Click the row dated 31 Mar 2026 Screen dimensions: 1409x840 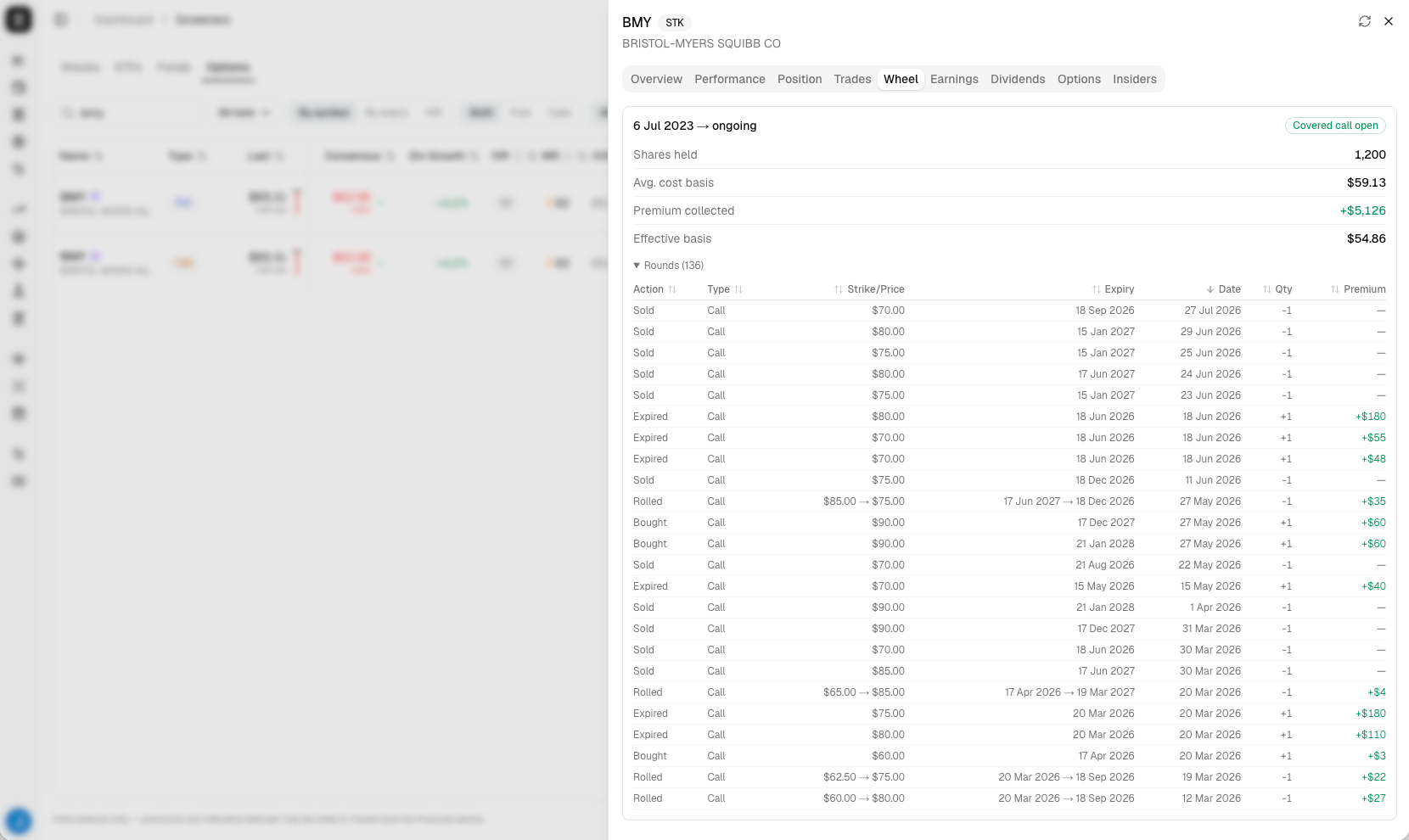(x=1009, y=629)
